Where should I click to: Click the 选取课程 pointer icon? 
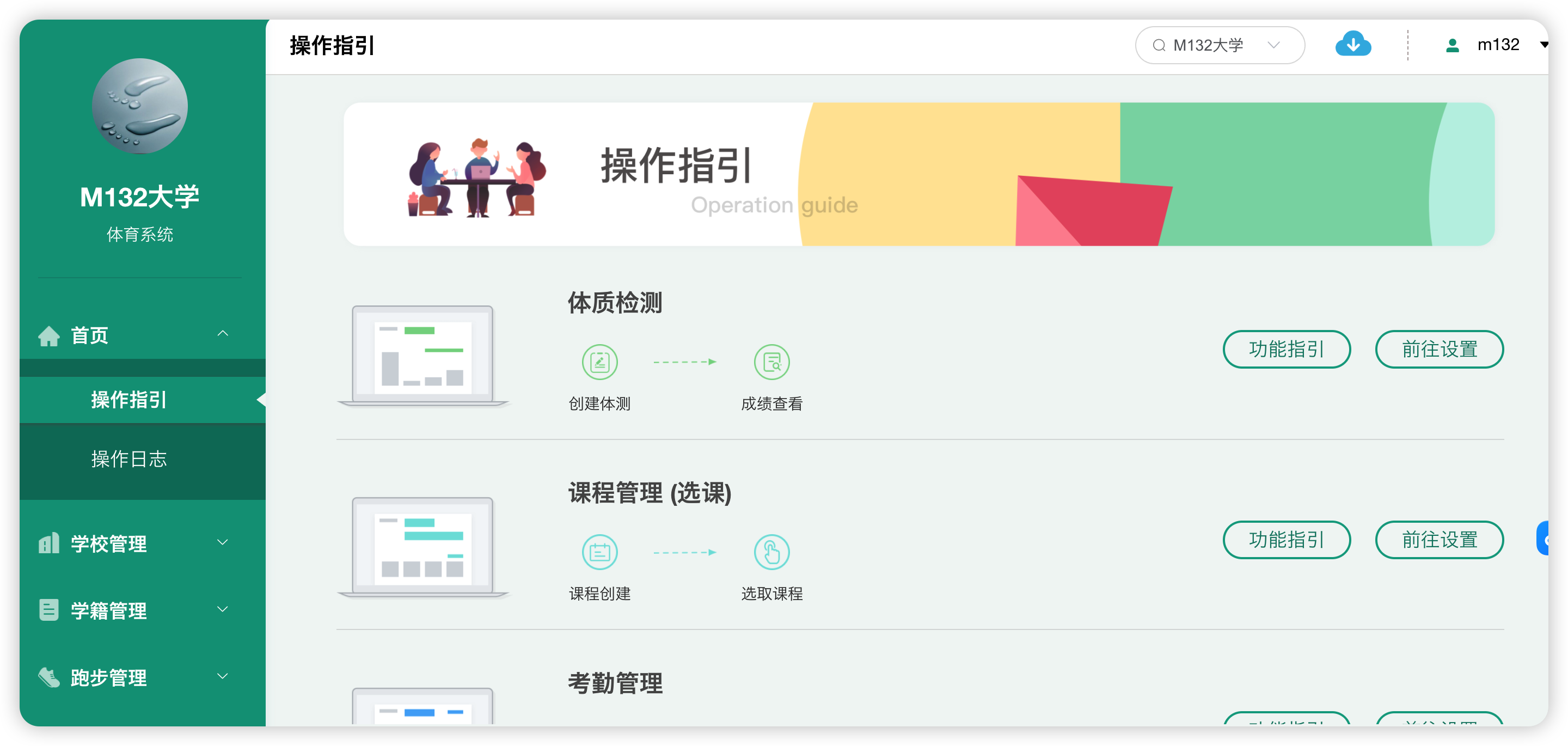[772, 552]
